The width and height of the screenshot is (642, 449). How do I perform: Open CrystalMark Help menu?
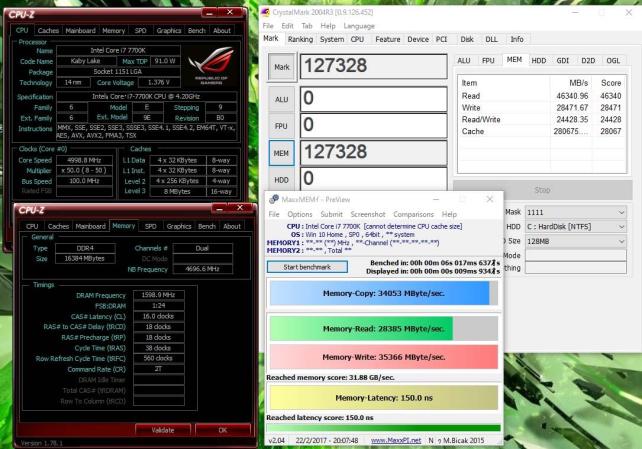coord(328,26)
